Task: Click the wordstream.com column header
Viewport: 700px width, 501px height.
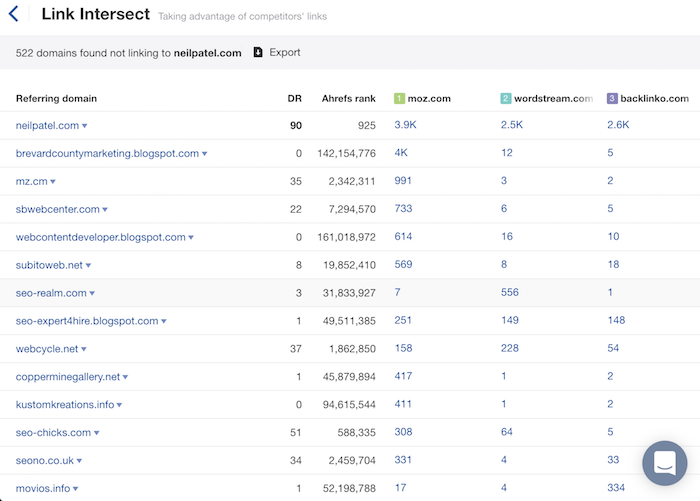Action: pyautogui.click(x=553, y=98)
